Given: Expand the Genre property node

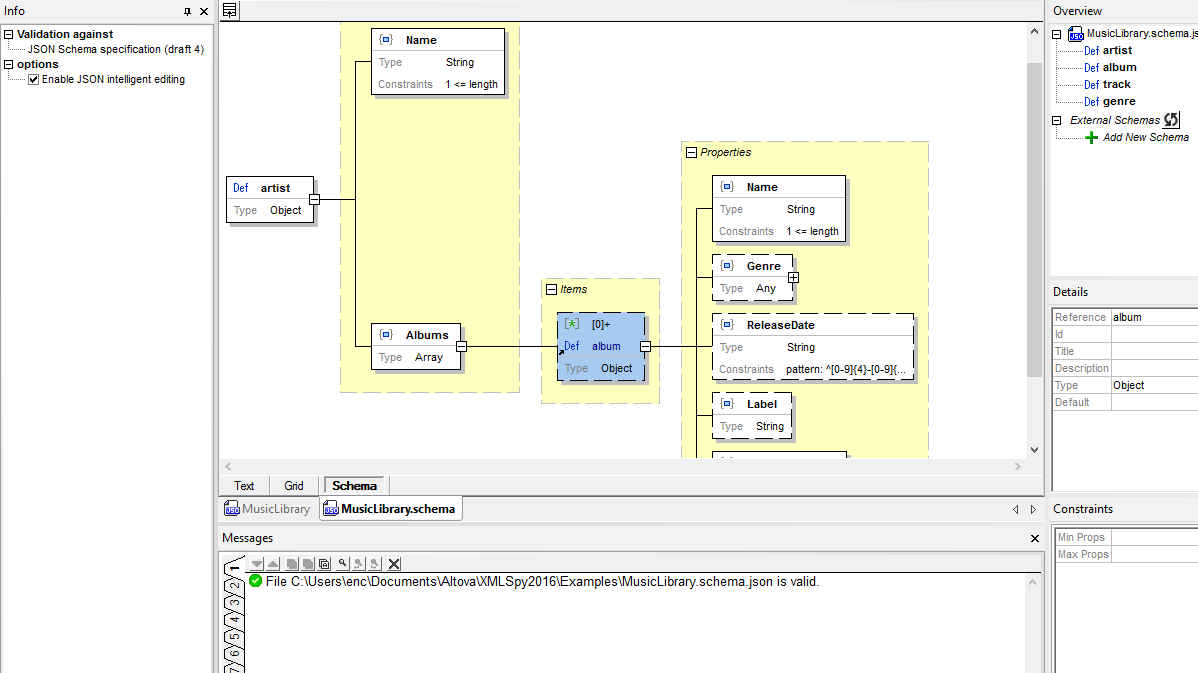Looking at the screenshot, I should tap(793, 277).
